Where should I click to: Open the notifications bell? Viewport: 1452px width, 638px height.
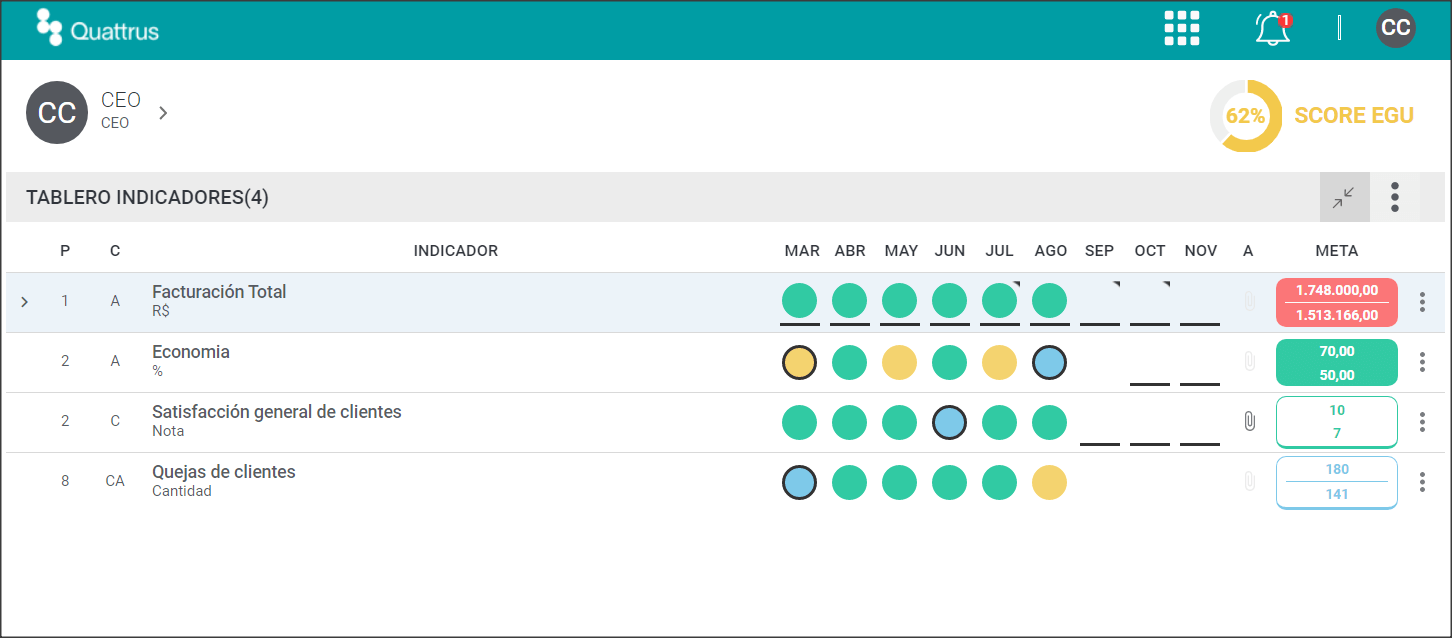point(1272,28)
